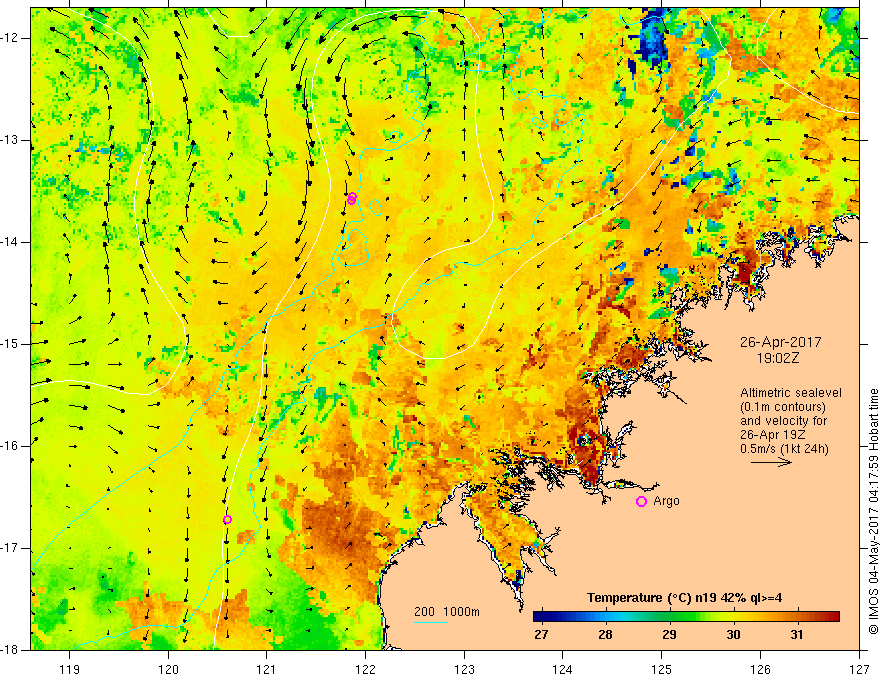This screenshot has height=680, width=880.
Task: Click longitude axis label '124'
Action: 563,669
